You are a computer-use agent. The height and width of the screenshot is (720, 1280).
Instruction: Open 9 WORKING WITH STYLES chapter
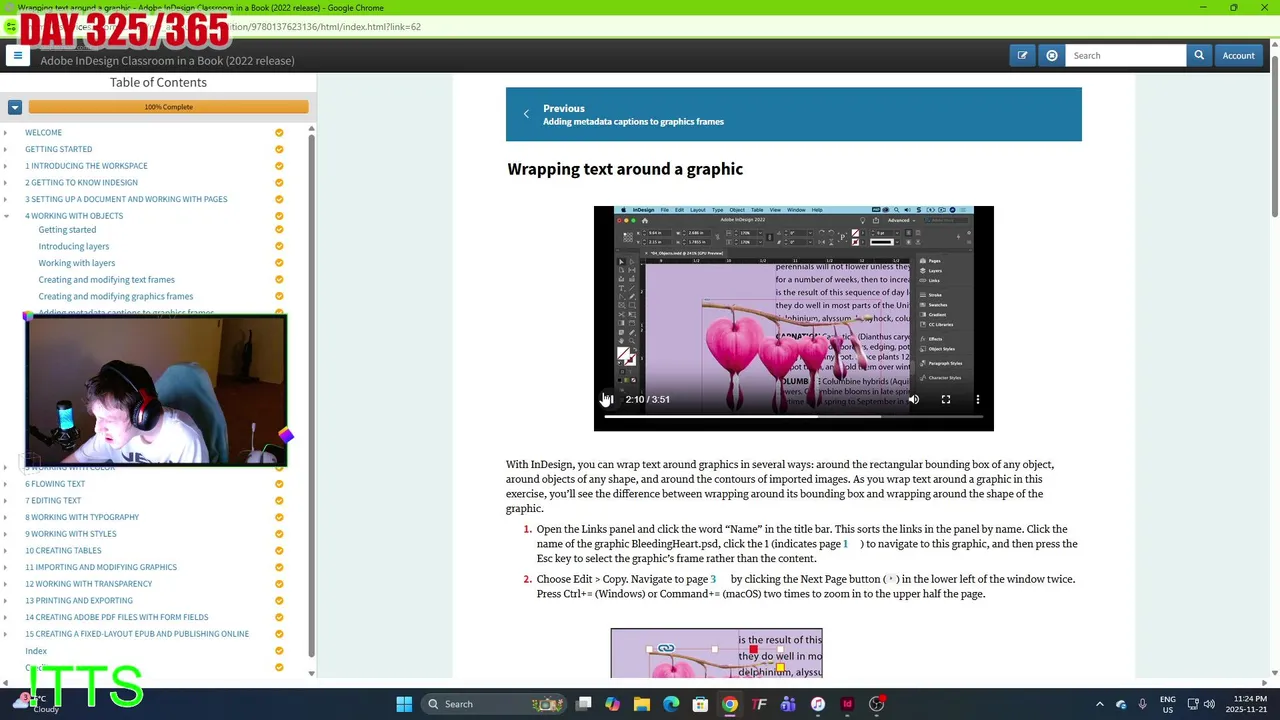click(x=71, y=534)
